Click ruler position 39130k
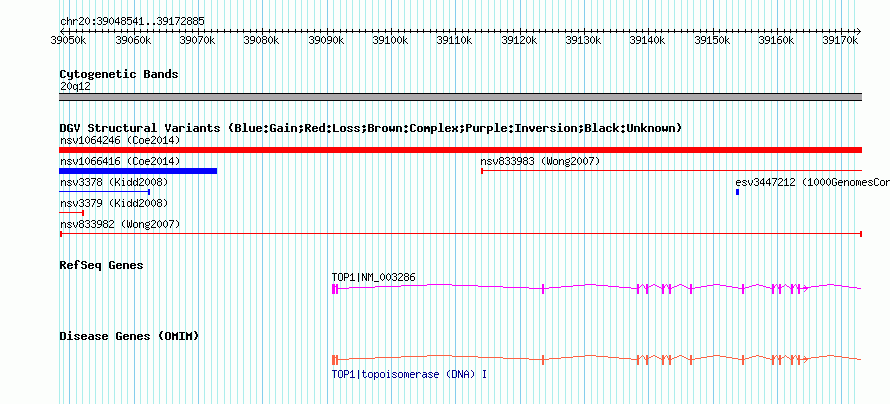 [583, 40]
